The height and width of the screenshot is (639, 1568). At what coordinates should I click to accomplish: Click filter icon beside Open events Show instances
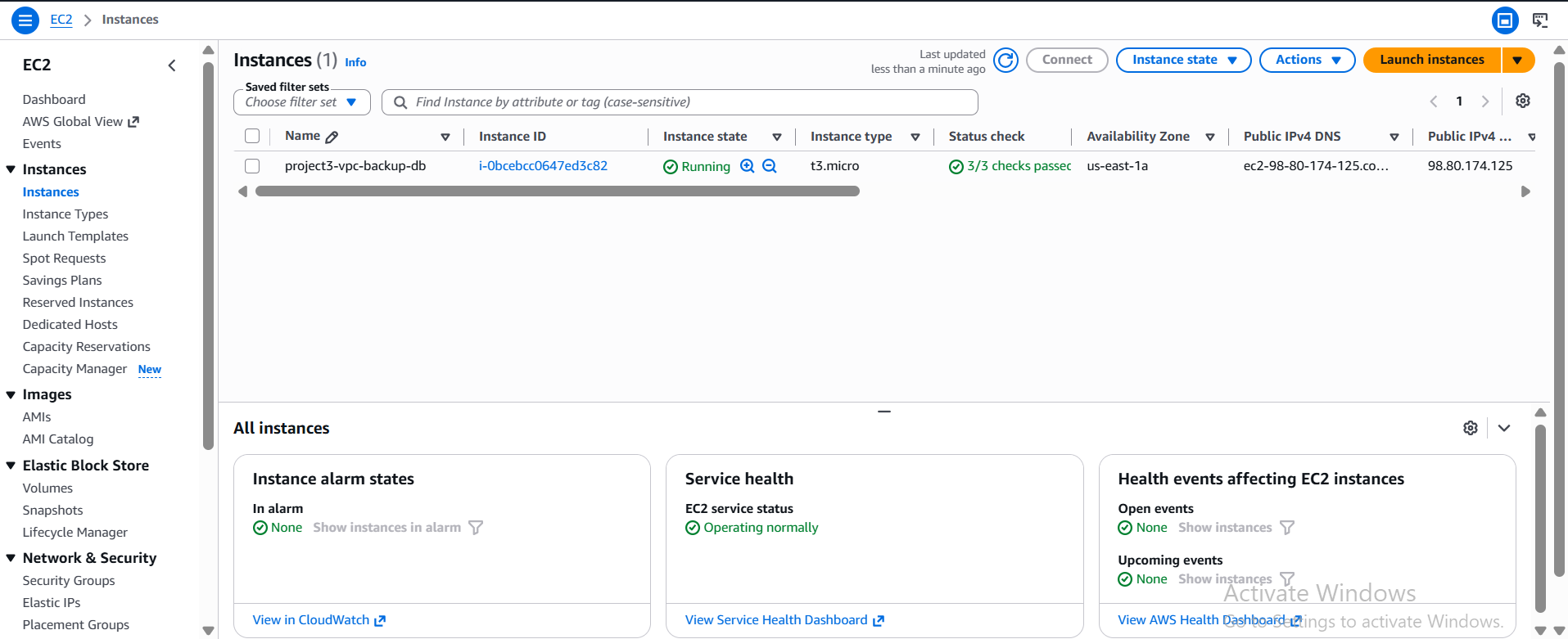point(1287,528)
